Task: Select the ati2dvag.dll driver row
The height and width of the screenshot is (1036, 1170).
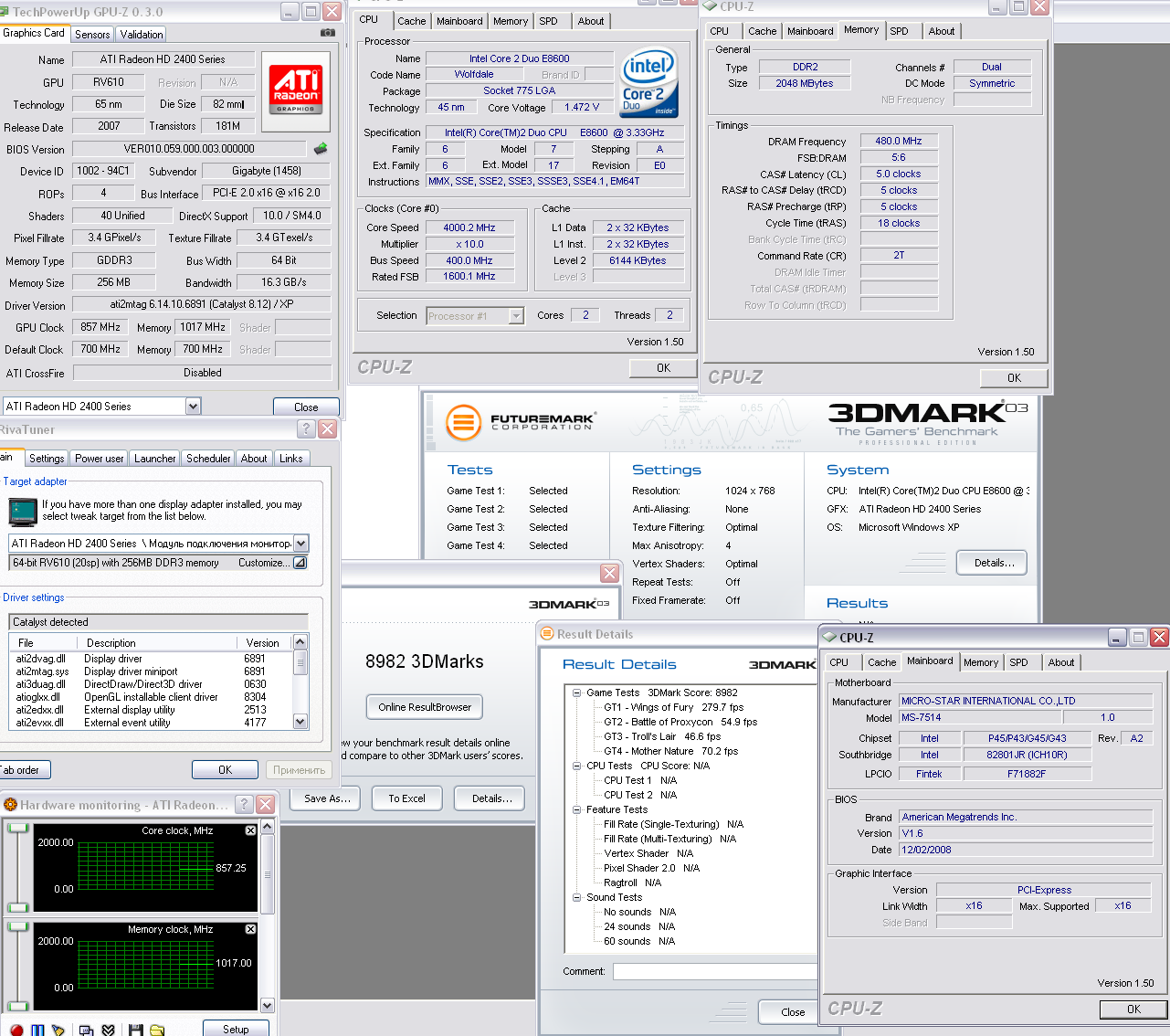Action: [152, 659]
